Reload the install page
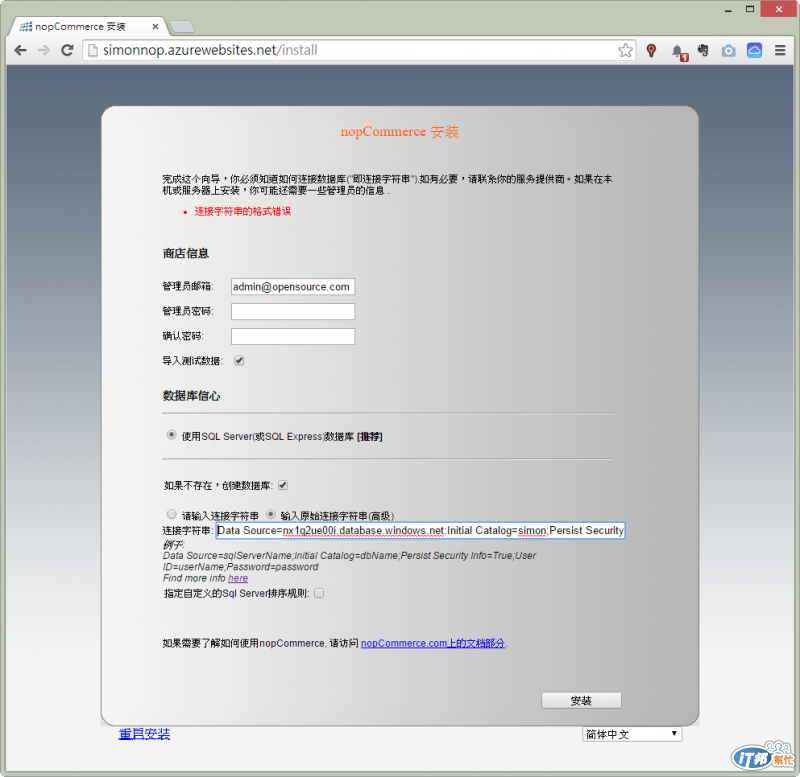 tap(67, 50)
